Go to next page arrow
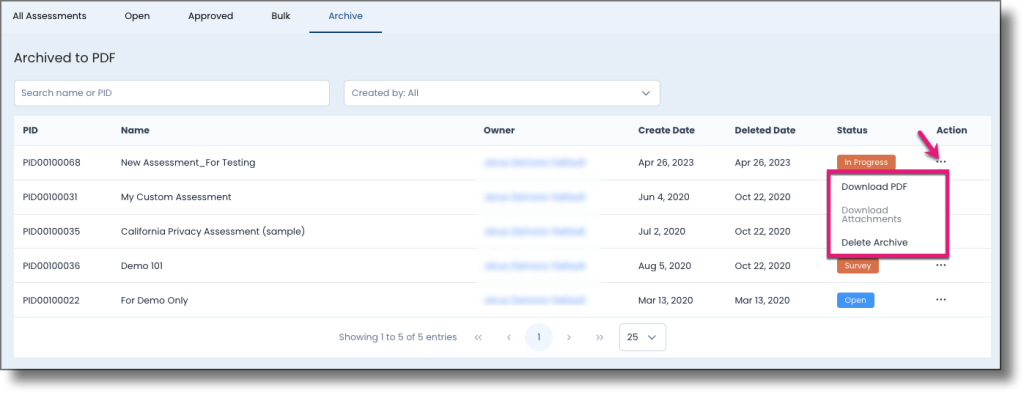1024x393 pixels. (569, 338)
